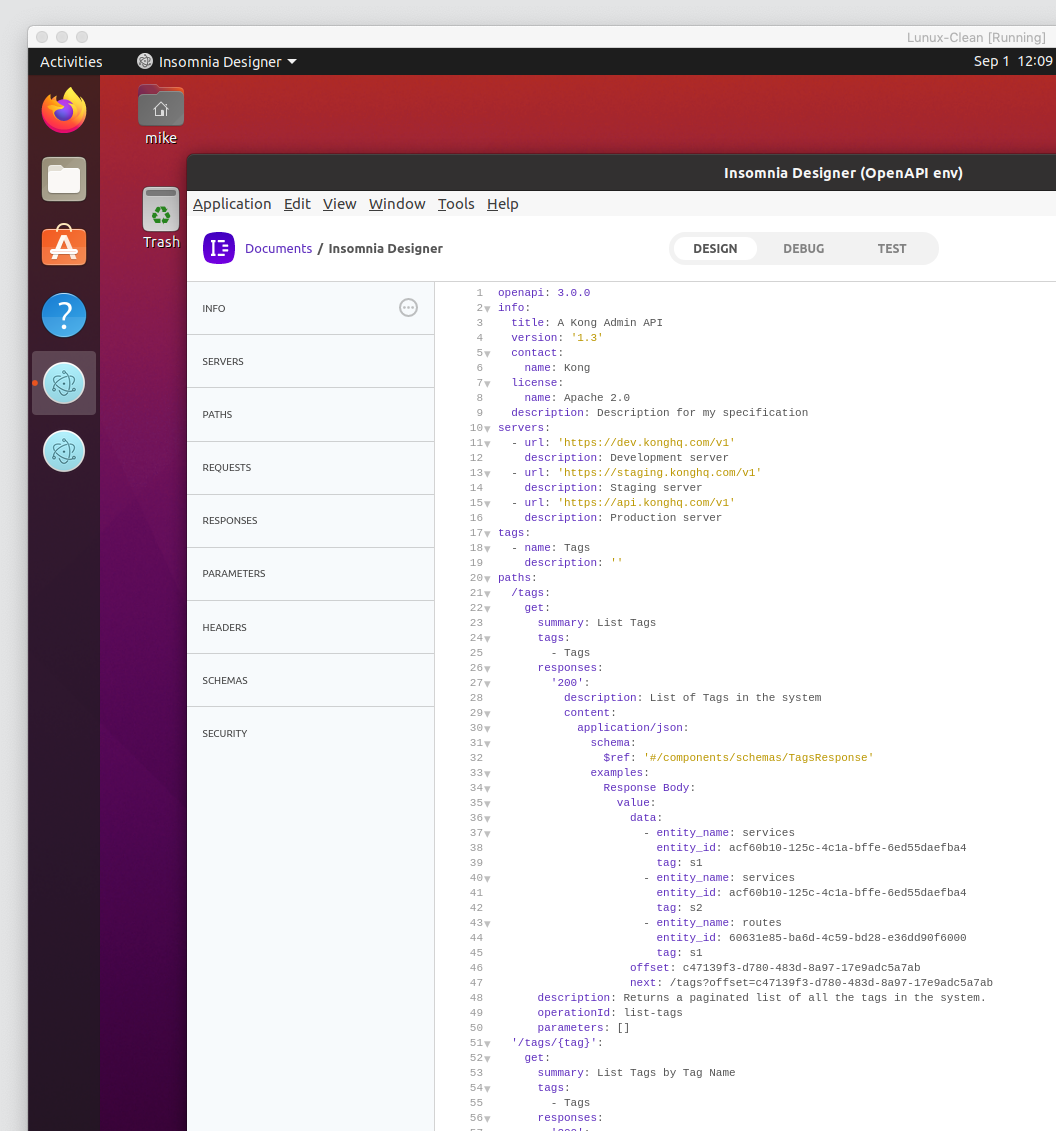
Task: Click the 'https://api.konghq.com/v1' URL
Action: pos(646,503)
